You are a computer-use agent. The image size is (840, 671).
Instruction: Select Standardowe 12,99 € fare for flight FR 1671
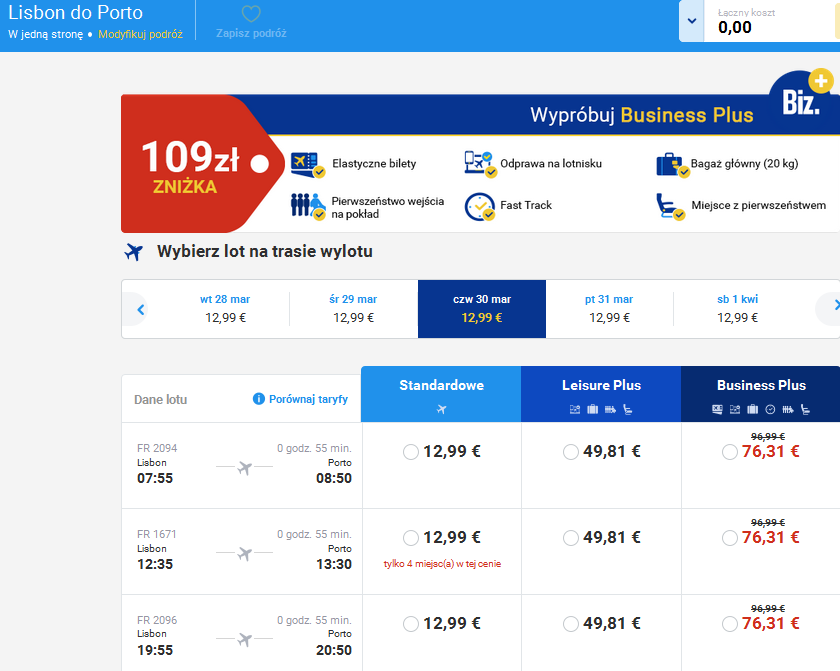[411, 538]
